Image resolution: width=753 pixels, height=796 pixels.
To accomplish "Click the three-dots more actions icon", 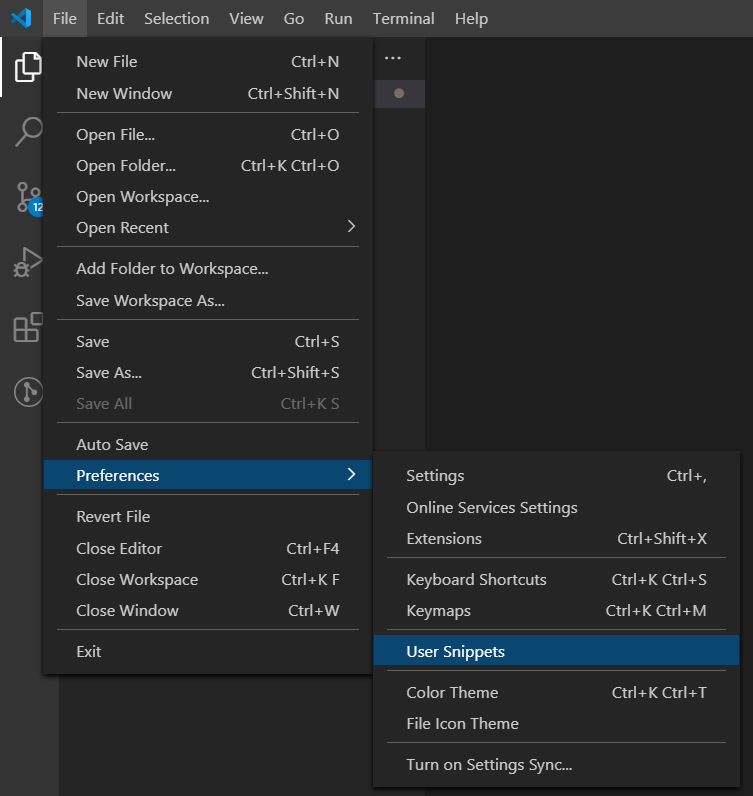I will point(392,58).
